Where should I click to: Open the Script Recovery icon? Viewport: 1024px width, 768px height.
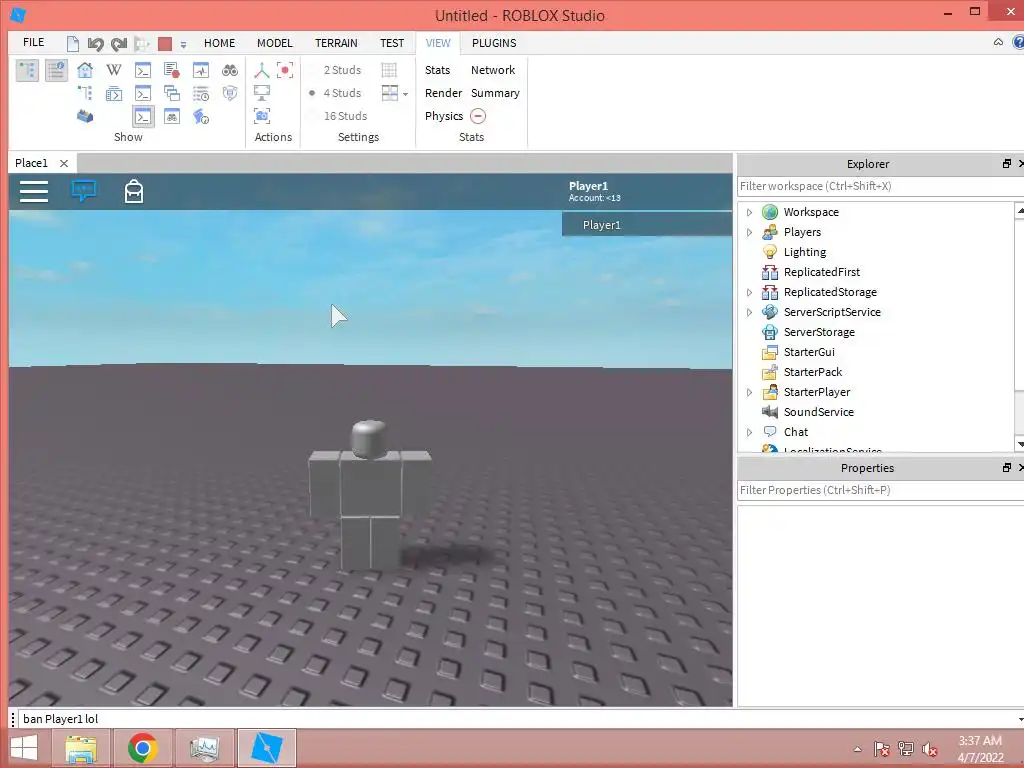tap(200, 116)
